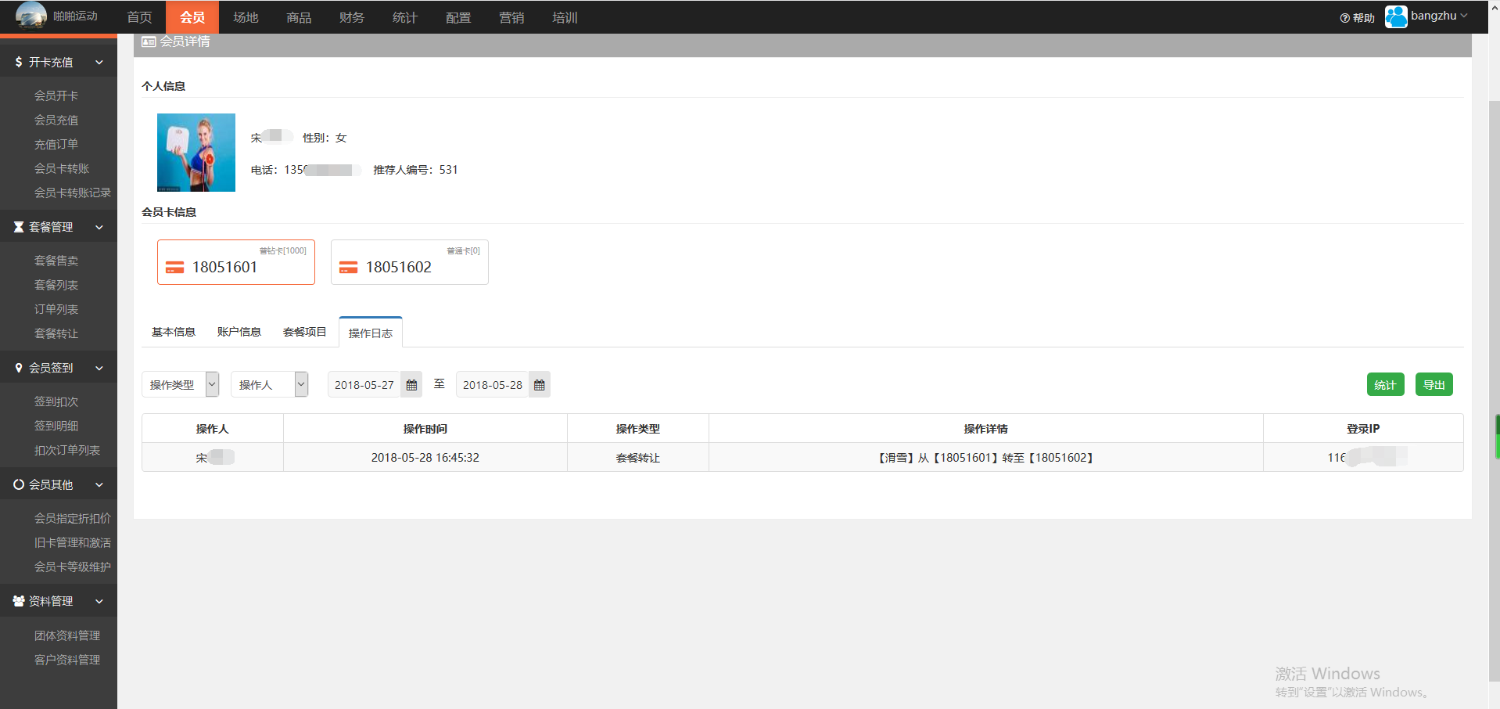
Task: Click the 操作时间 column header
Action: 425,429
